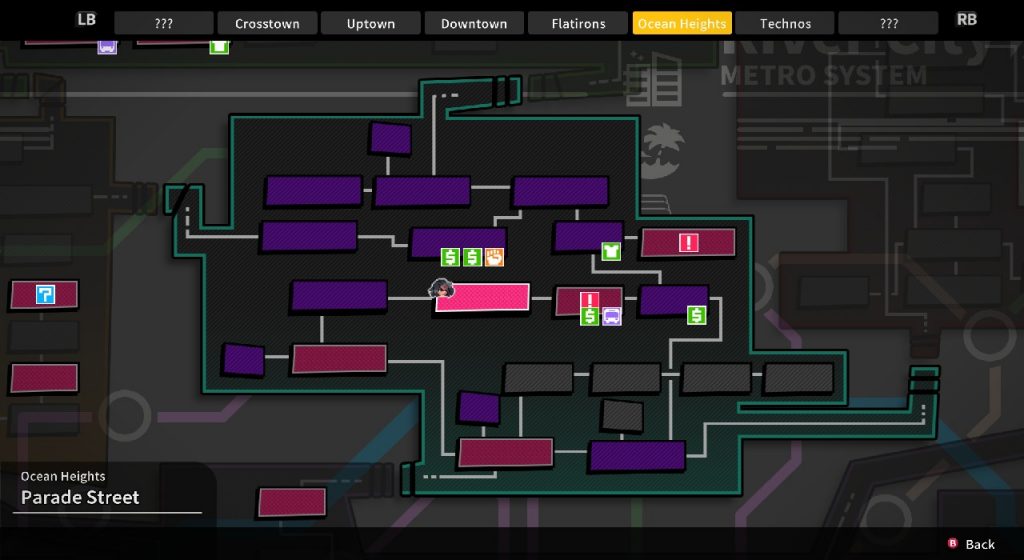Click the exclamation mark above the dollar and bus icons
The width and height of the screenshot is (1024, 560).
[589, 299]
